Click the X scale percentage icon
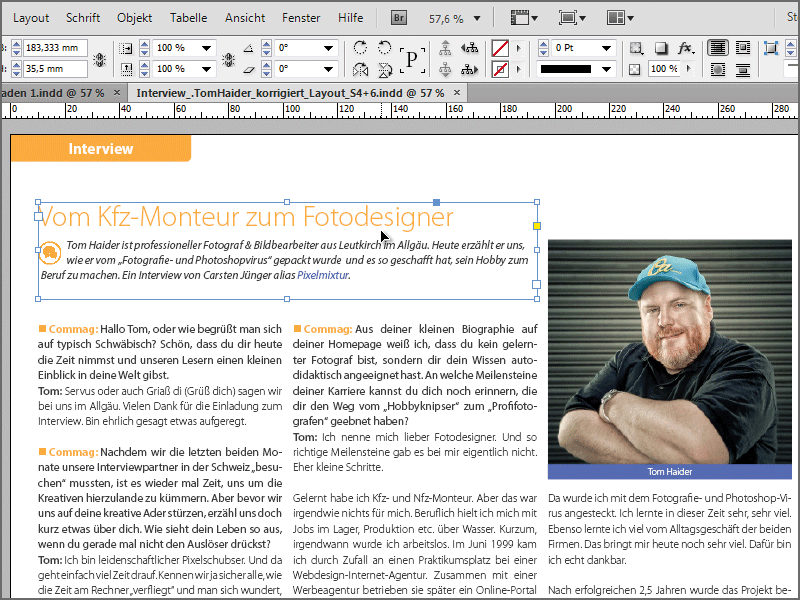The height and width of the screenshot is (600, 800). [126, 48]
